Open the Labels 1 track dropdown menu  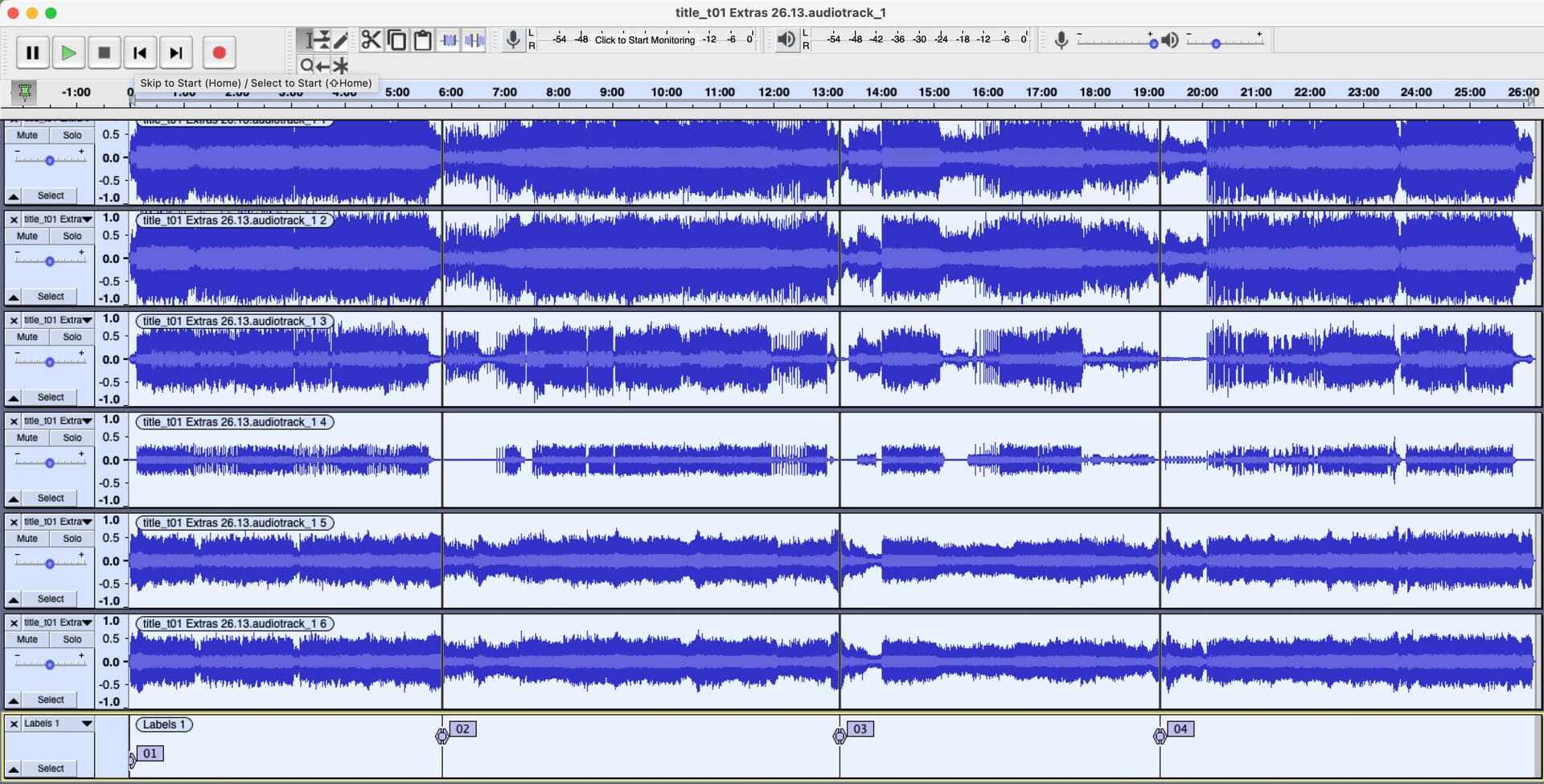coord(86,724)
